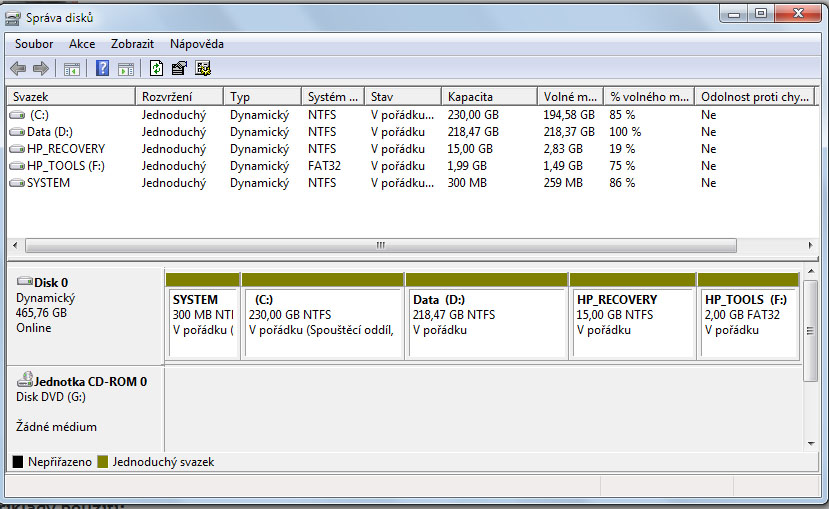The height and width of the screenshot is (509, 829).
Task: Click the Online status under Disk 0
Action: click(x=33, y=328)
